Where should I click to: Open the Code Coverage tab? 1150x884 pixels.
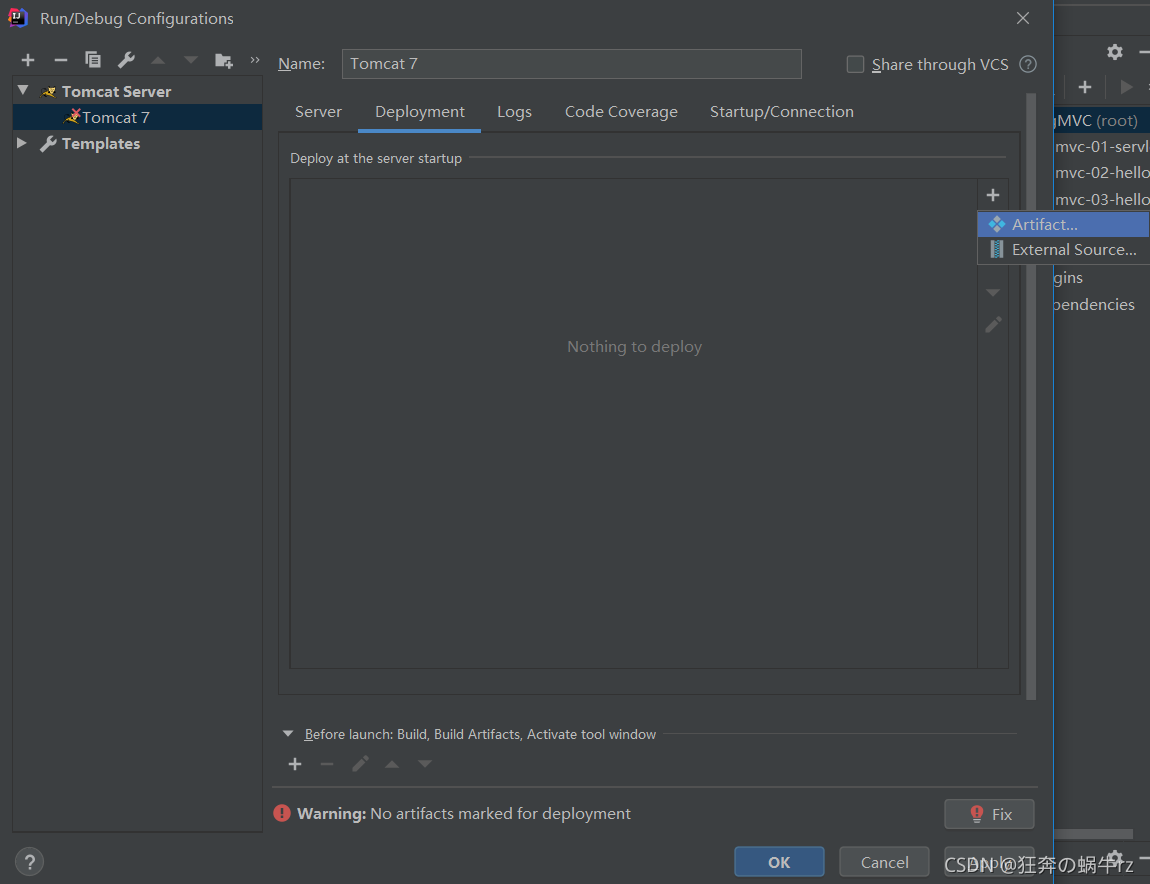pyautogui.click(x=621, y=112)
